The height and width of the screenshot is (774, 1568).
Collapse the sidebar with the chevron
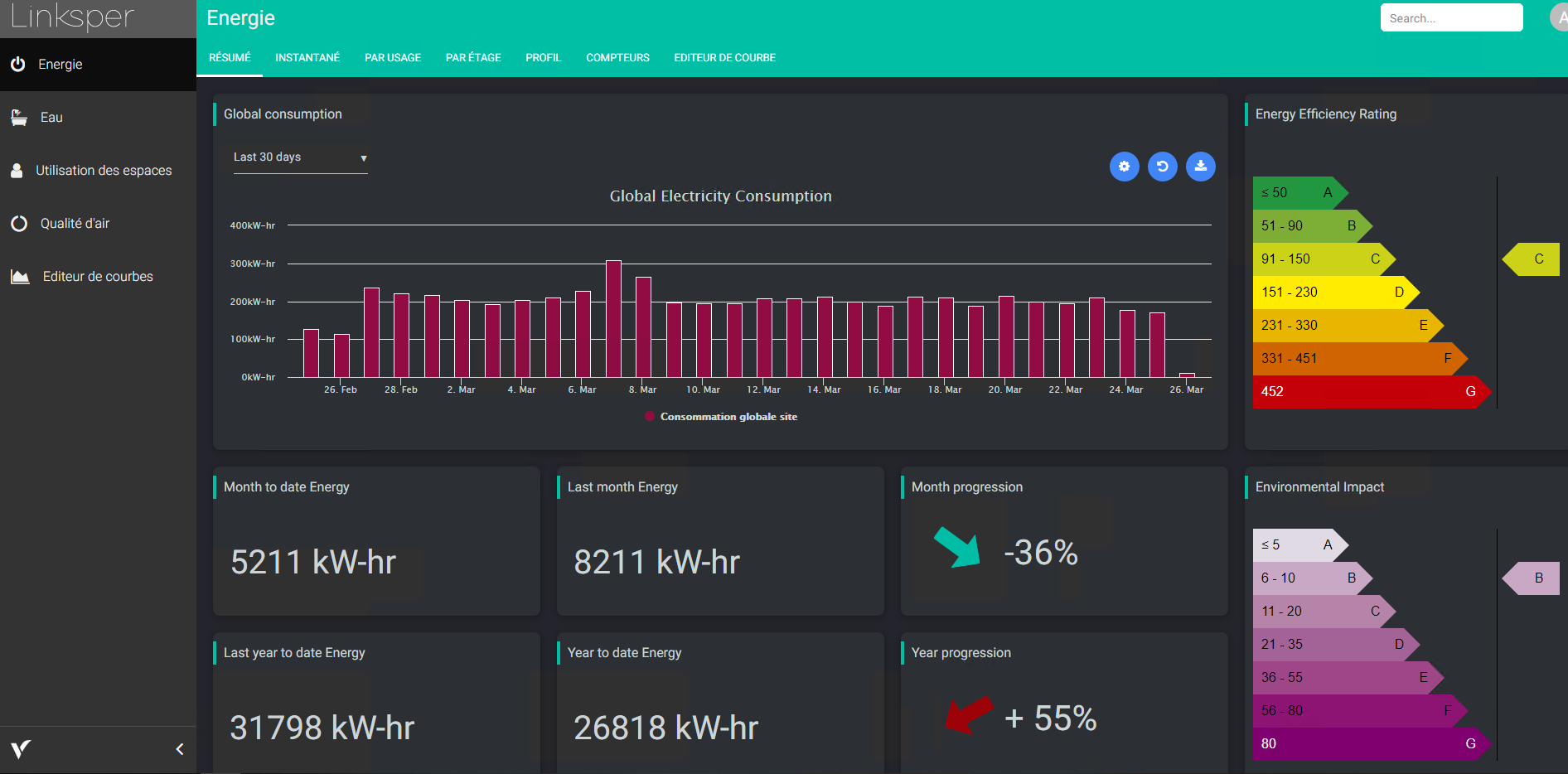[x=180, y=749]
